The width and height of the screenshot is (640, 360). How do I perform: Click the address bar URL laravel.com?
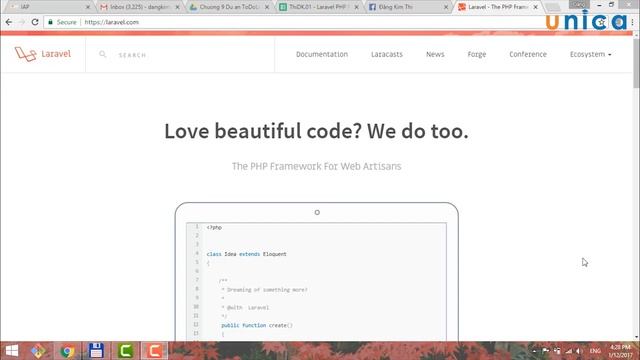click(111, 22)
